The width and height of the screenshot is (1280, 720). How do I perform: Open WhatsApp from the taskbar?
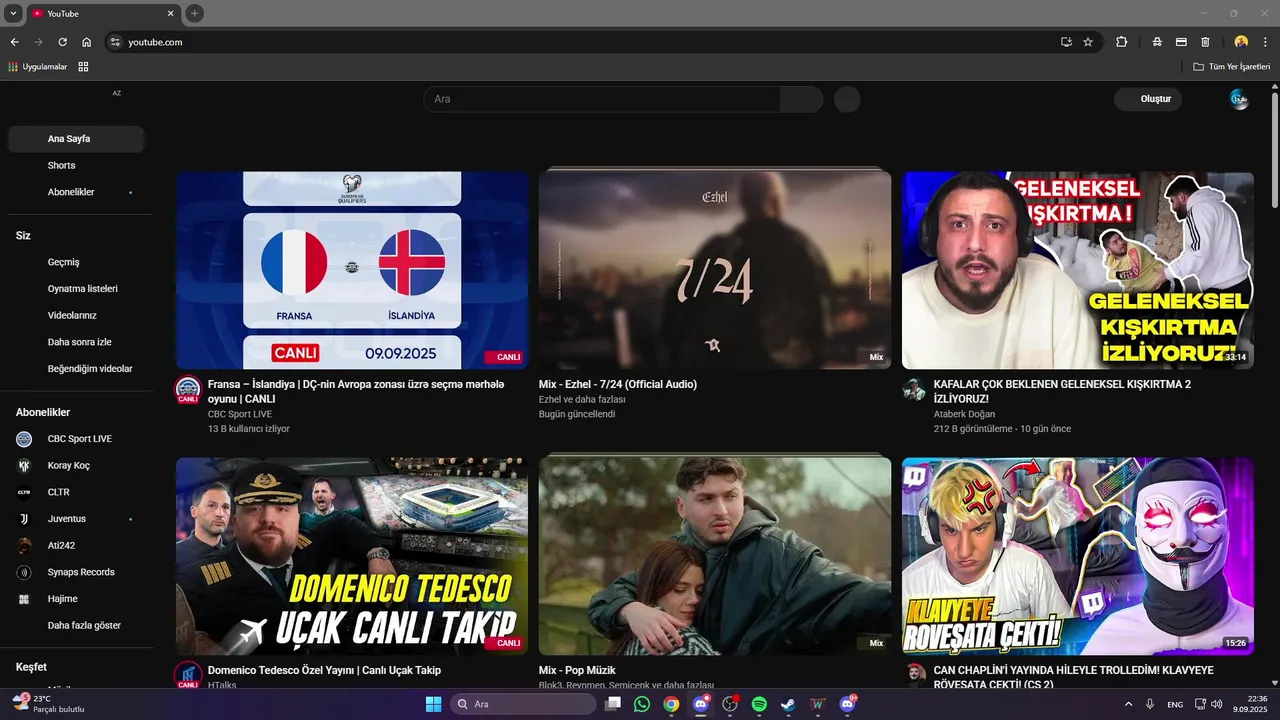(642, 704)
